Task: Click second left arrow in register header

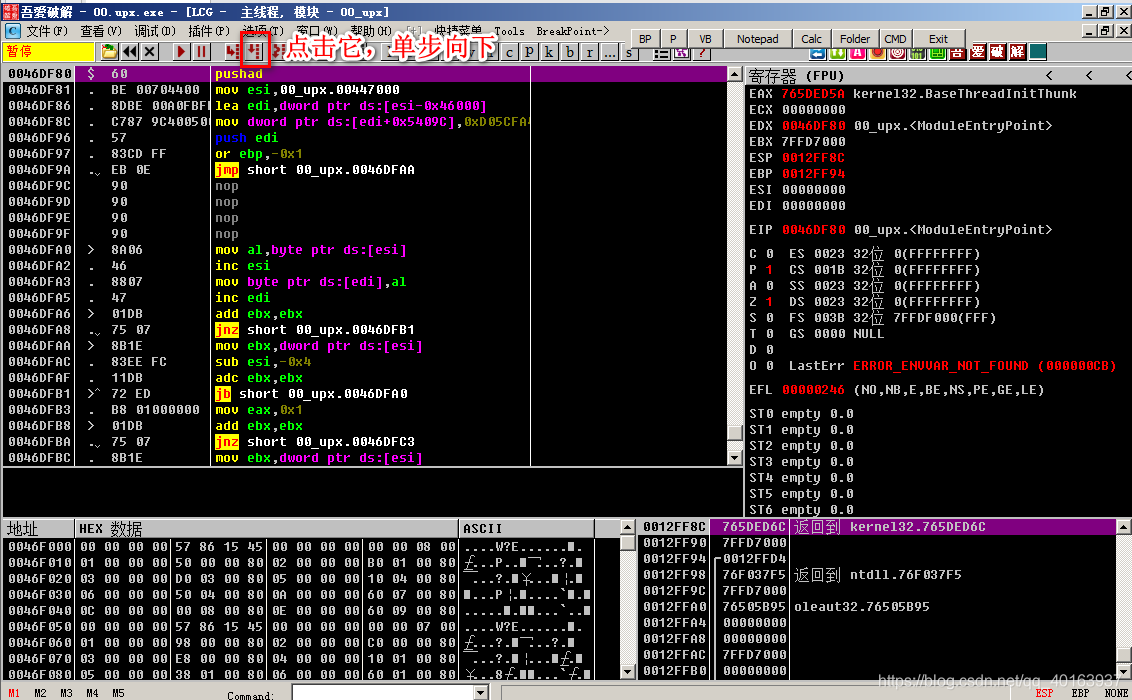Action: pos(1089,75)
